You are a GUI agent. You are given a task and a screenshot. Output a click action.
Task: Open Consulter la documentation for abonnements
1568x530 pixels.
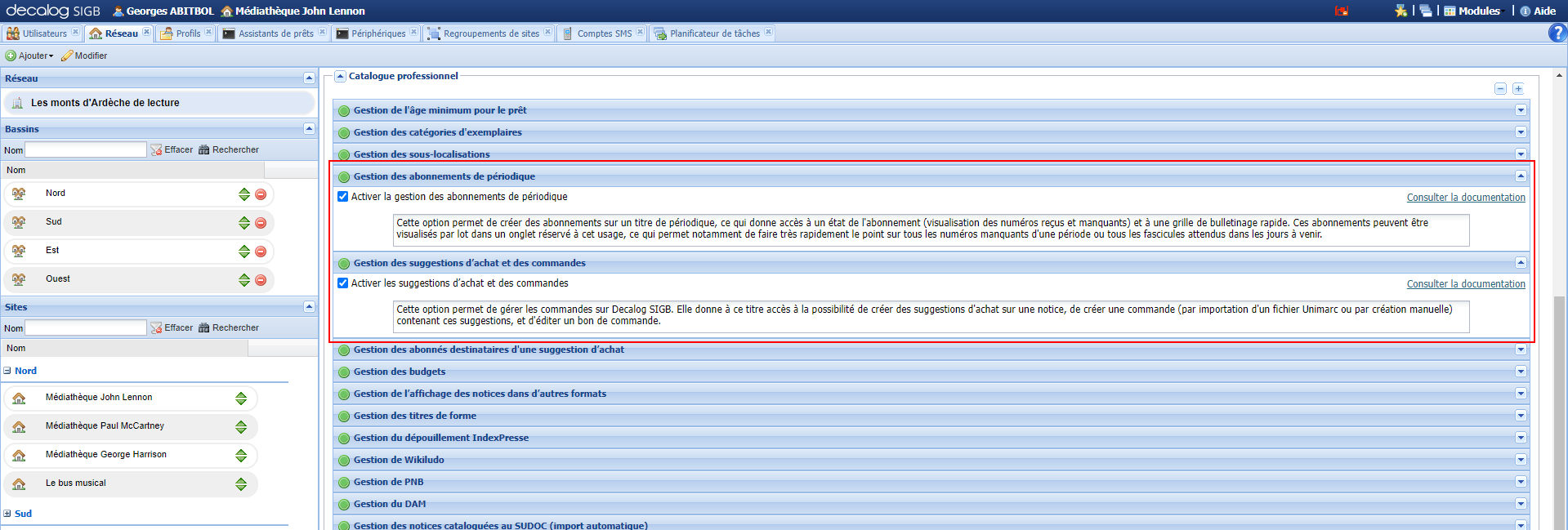tap(1466, 198)
